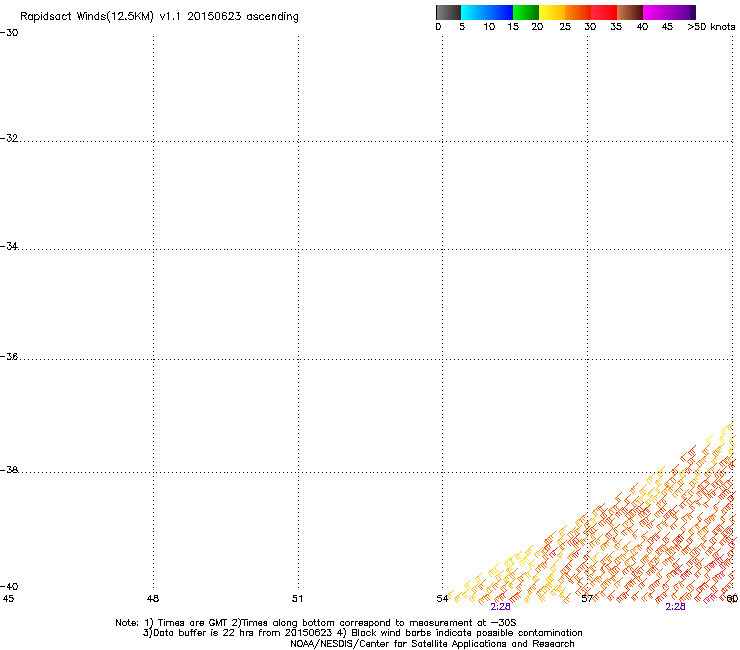Click the brown 35-40 knots legend segment
This screenshot has width=740, height=650.
(x=630, y=12)
